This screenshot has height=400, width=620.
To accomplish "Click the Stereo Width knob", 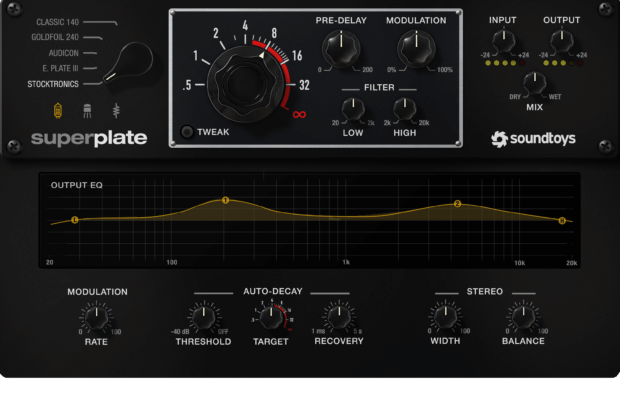I will coord(445,316).
